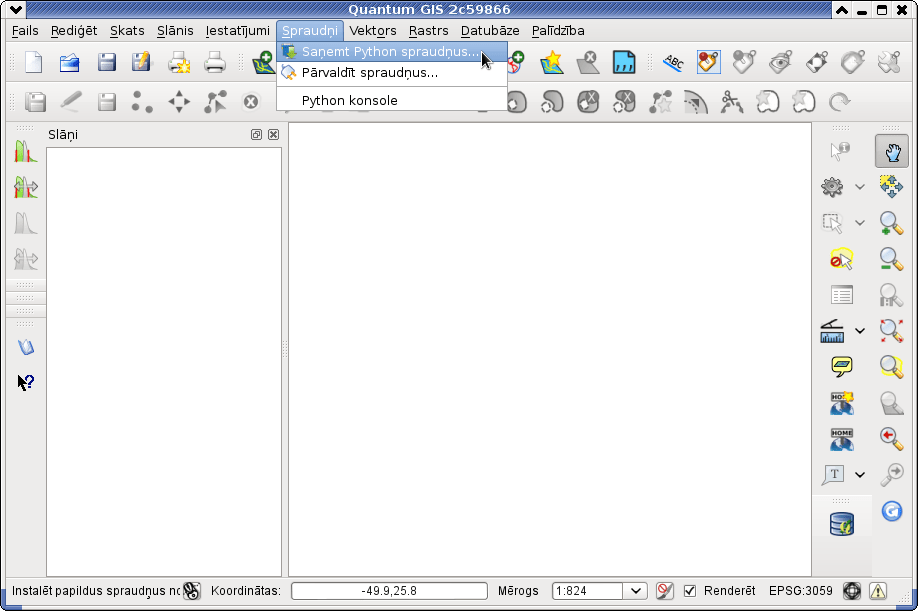Screen dimensions: 918x611
Task: Open the Mērogs scale dropdown arrow
Action: [635, 591]
